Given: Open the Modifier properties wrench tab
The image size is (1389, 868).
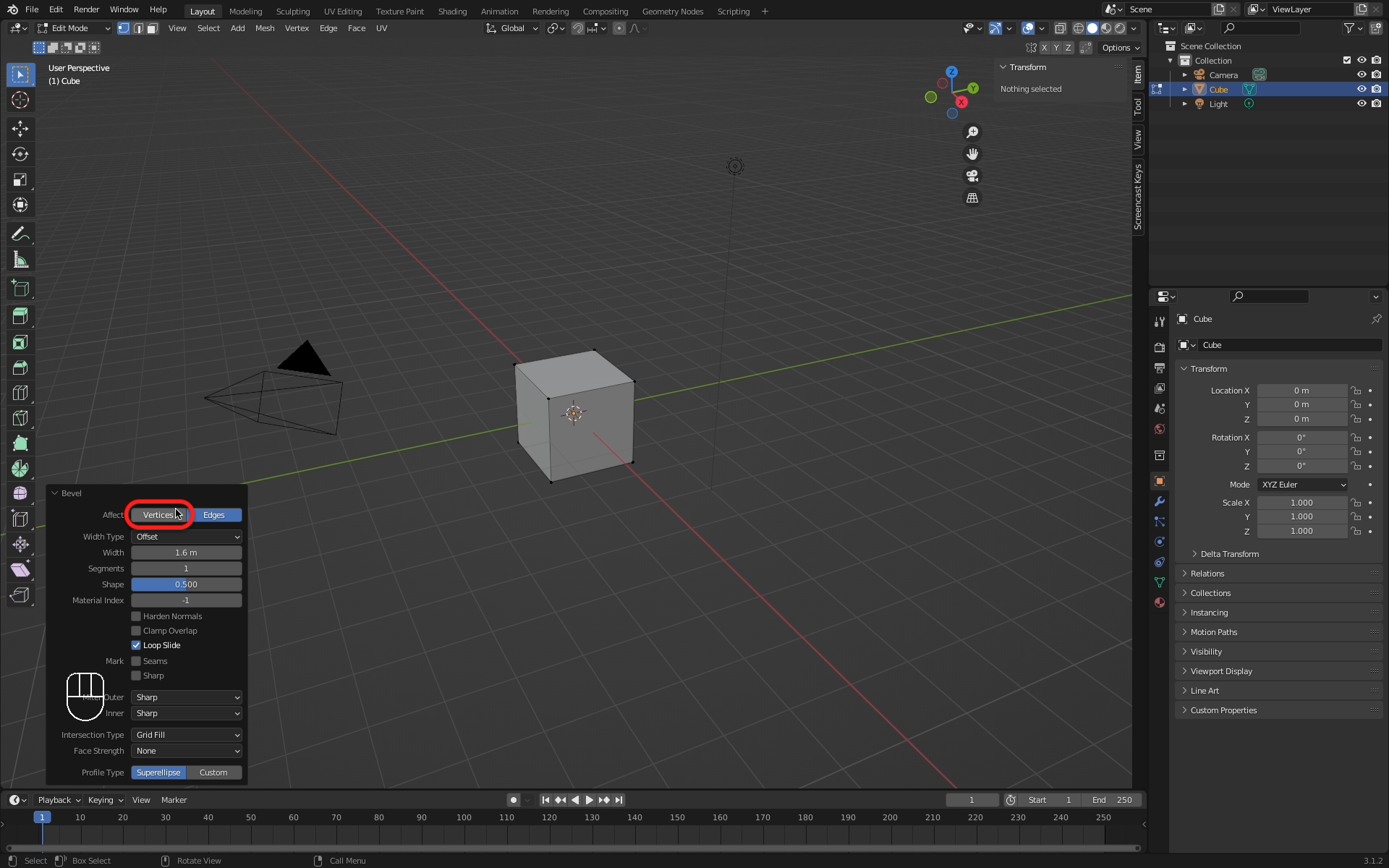Looking at the screenshot, I should point(1160,501).
